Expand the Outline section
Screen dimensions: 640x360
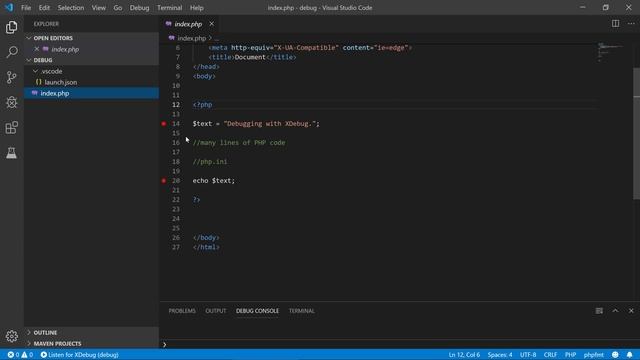coord(29,333)
